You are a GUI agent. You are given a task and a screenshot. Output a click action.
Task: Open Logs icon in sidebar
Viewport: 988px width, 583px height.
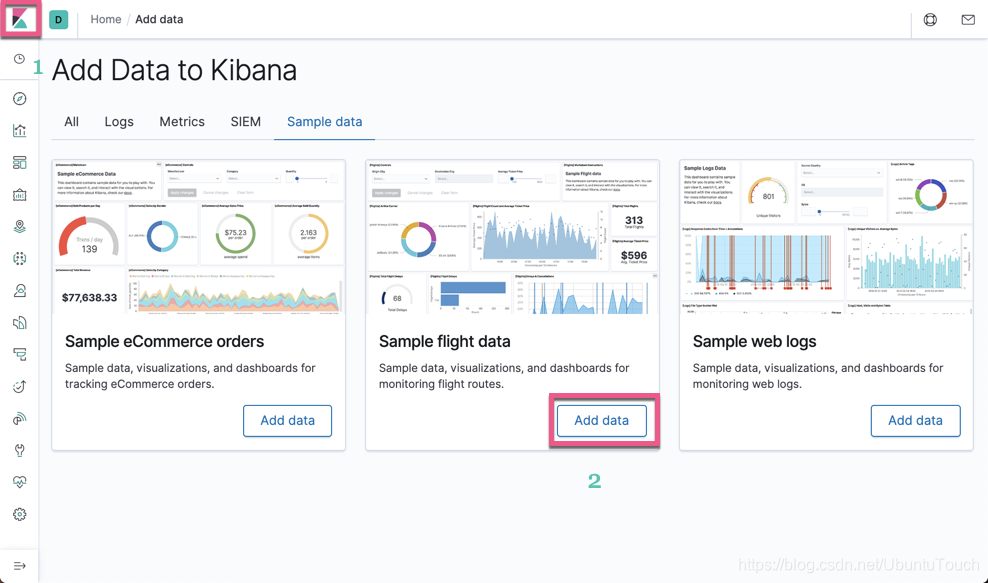20,323
